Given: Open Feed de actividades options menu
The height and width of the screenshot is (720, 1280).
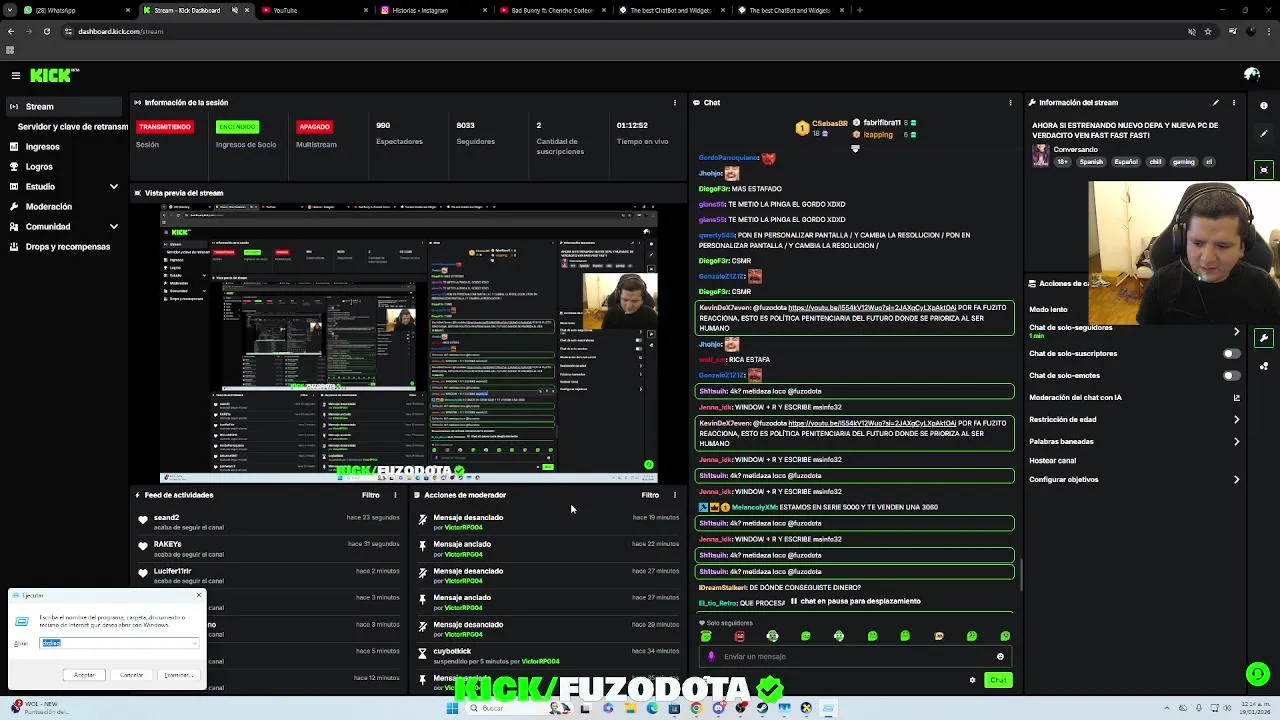Looking at the screenshot, I should [395, 495].
